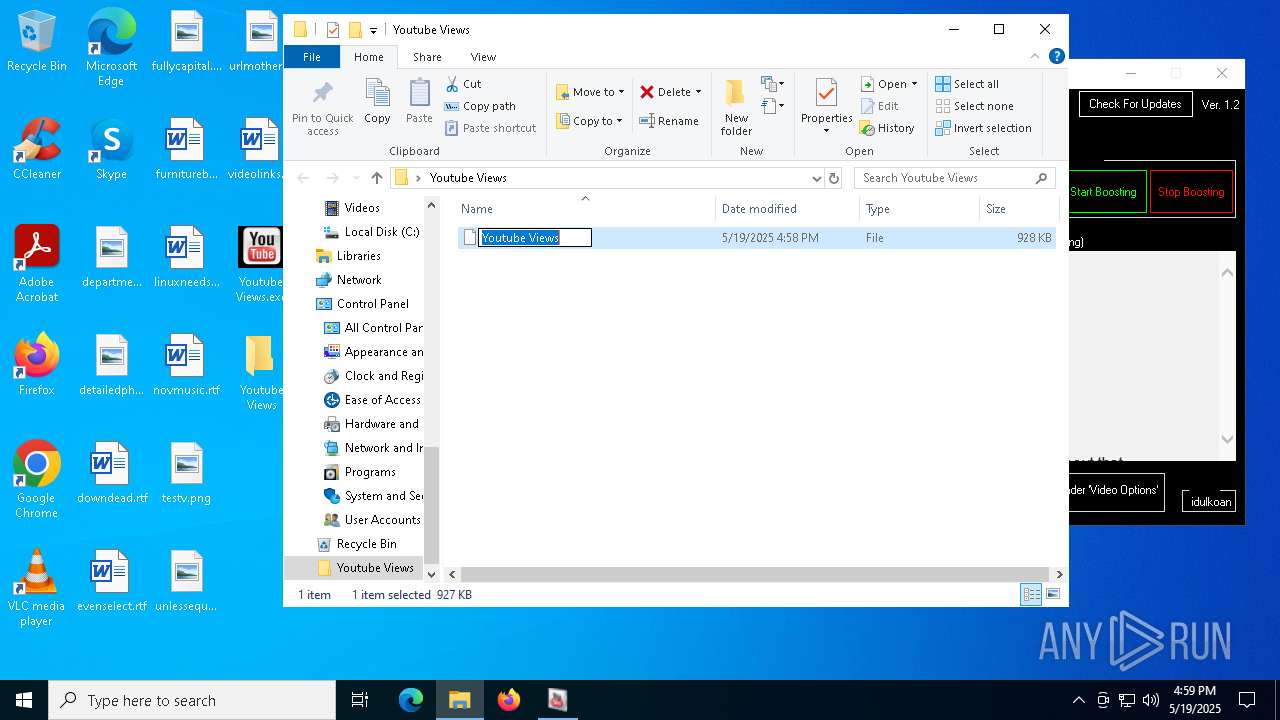The image size is (1280, 720).
Task: Refresh the Youtube Views folder
Action: 834,178
